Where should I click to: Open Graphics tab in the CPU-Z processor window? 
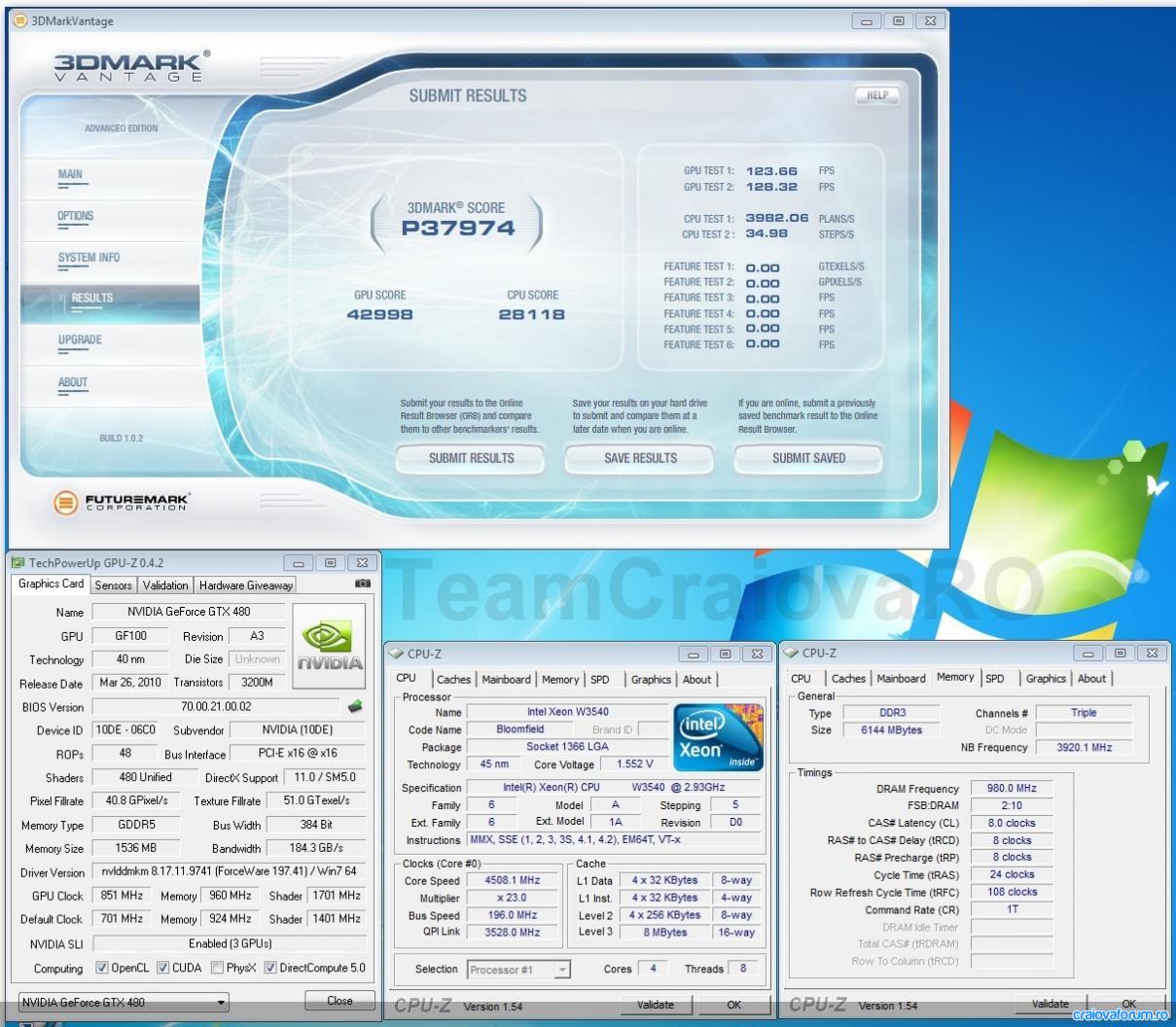651,680
